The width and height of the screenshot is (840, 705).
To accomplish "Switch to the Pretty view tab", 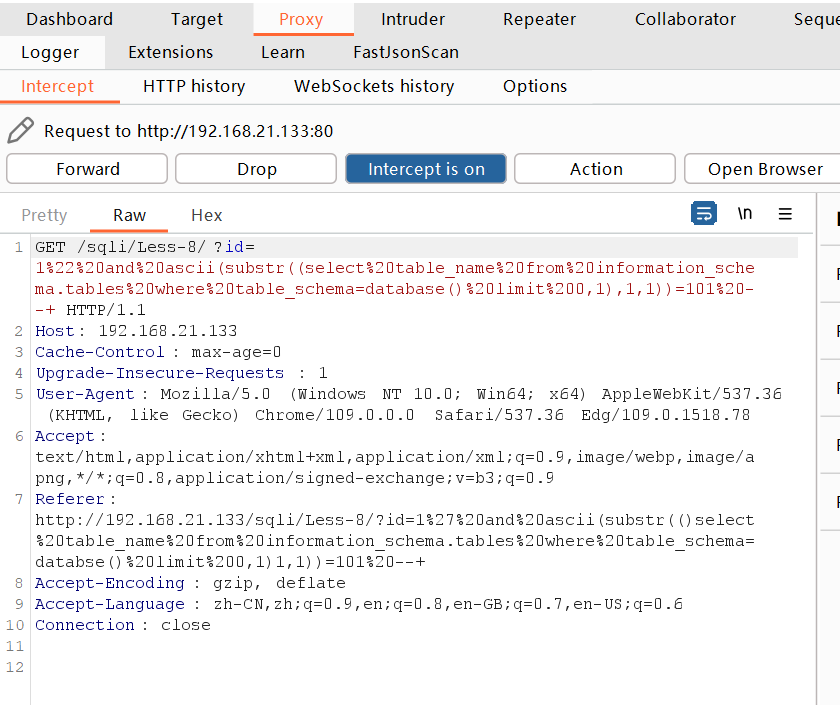I will point(44,215).
